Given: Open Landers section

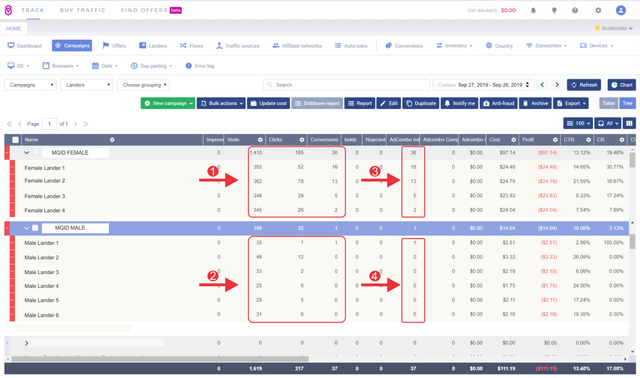Looking at the screenshot, I should coord(153,46).
